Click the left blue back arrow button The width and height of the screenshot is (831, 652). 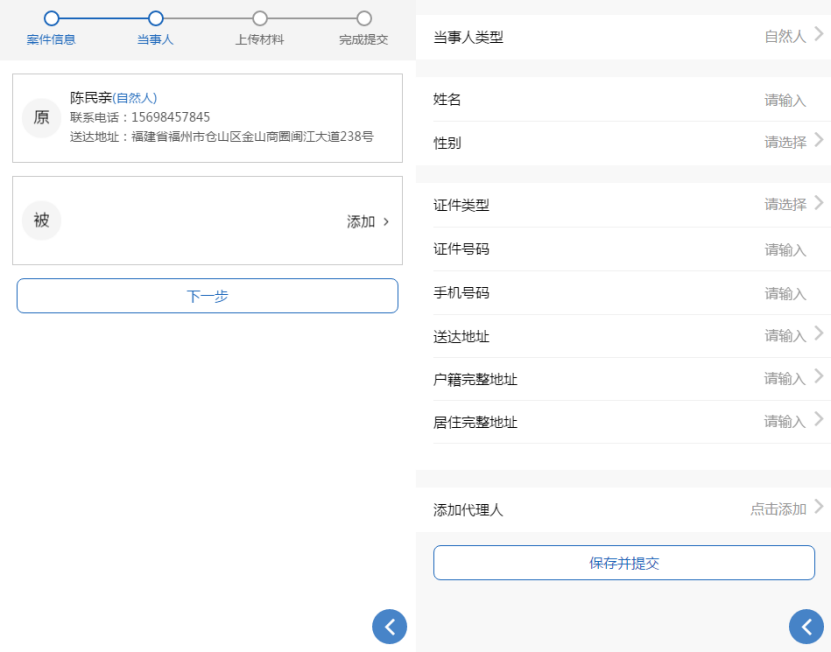click(x=389, y=627)
